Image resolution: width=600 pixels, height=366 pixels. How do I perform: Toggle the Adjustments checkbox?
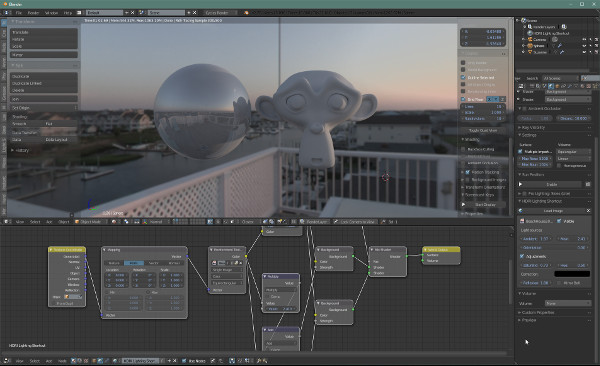click(522, 257)
